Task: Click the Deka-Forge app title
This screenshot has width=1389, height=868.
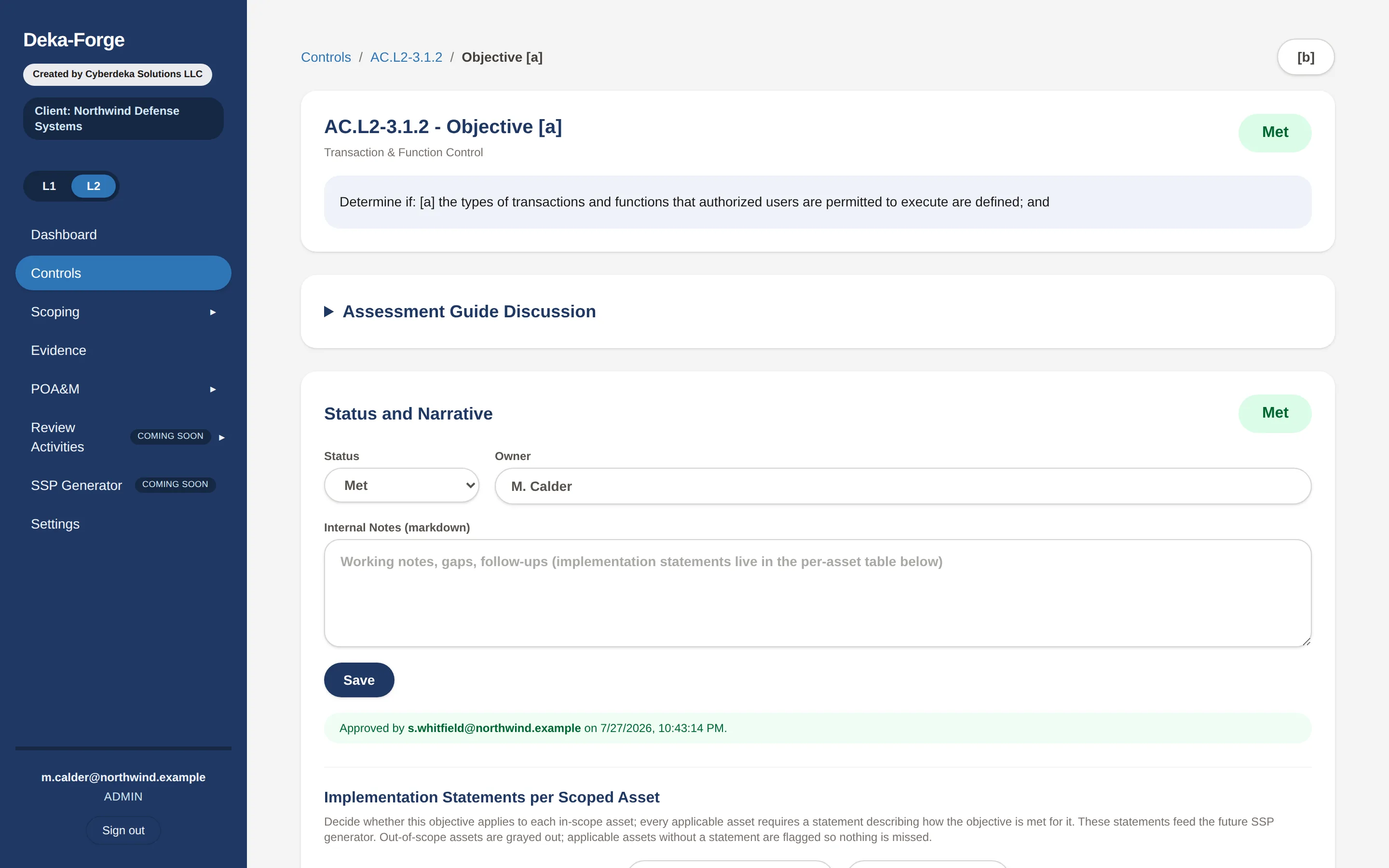Action: [74, 40]
